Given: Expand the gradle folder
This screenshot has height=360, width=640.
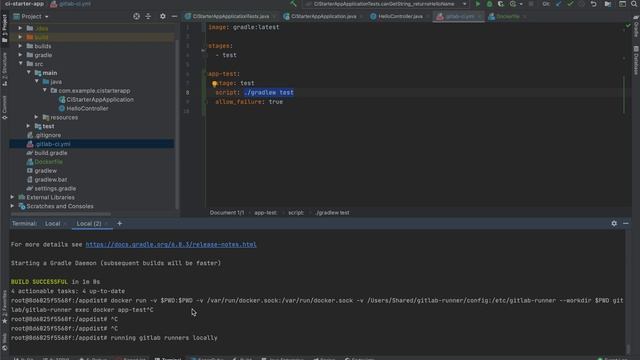Looking at the screenshot, I should (x=20, y=55).
